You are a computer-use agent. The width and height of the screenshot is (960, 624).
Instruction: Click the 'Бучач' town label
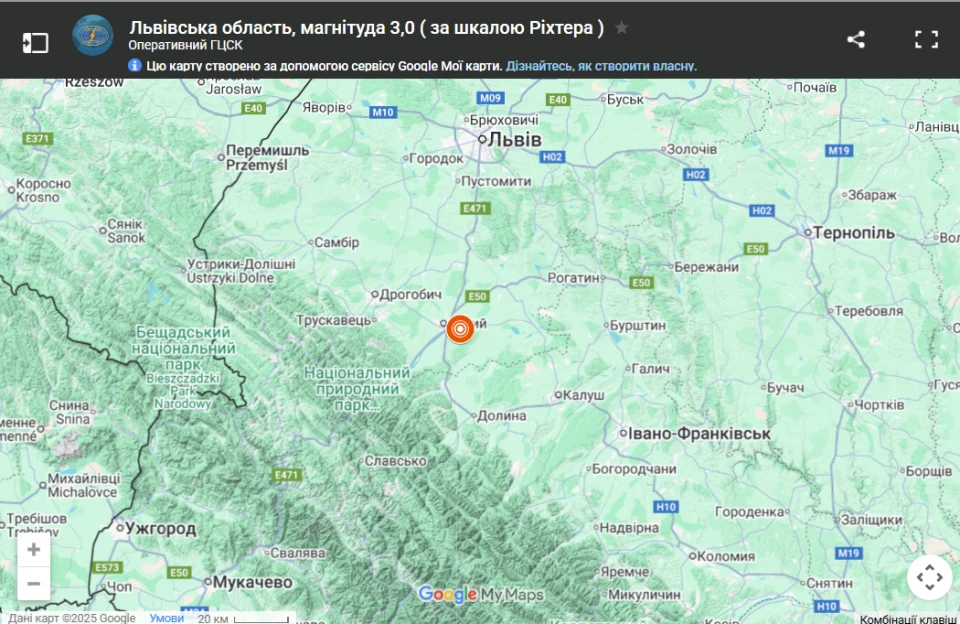(785, 388)
